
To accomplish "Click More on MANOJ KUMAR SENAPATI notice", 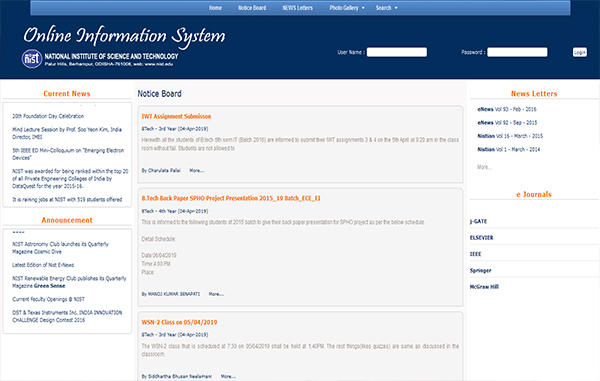I will click(216, 294).
